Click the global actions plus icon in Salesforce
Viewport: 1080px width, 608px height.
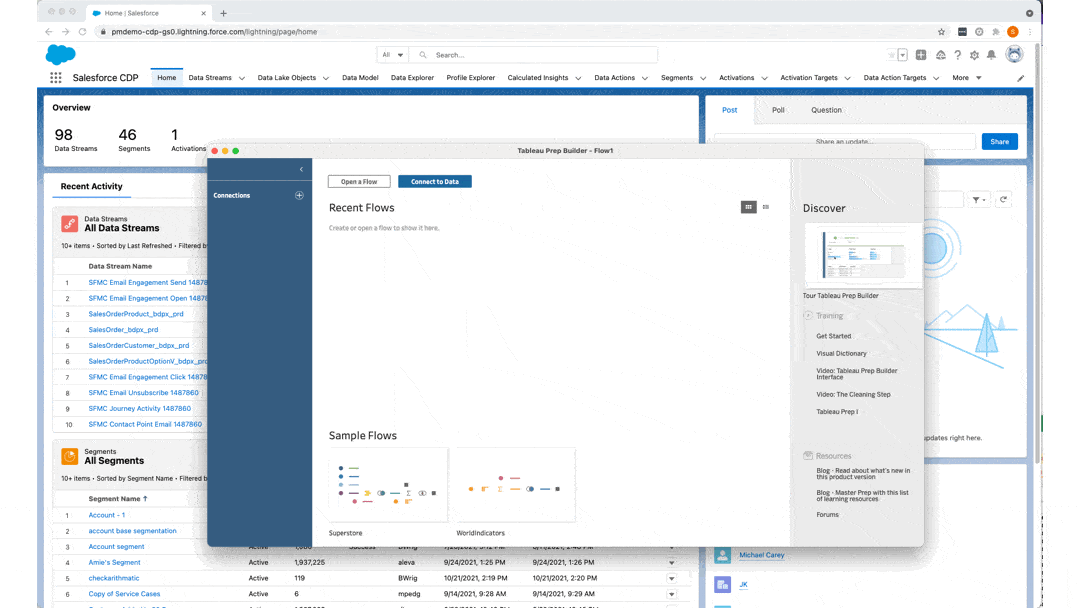coord(921,55)
